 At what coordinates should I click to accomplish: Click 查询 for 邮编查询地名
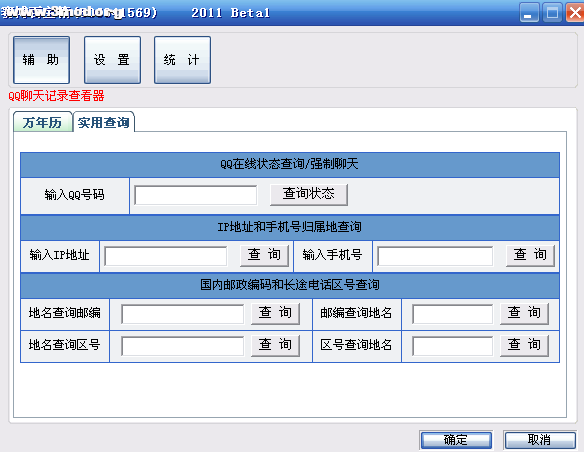tap(524, 313)
